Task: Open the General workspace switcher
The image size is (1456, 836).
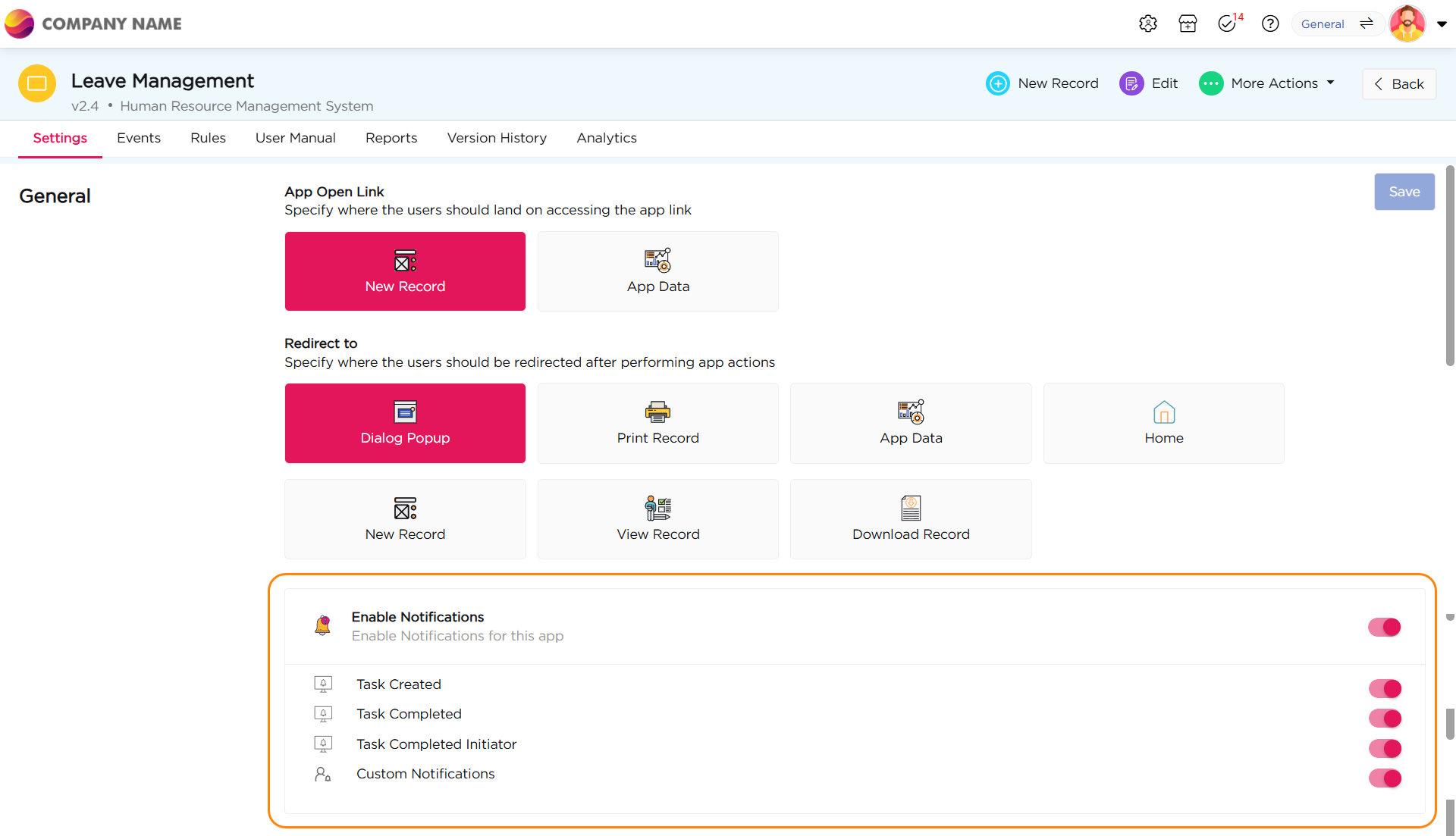Action: tap(1337, 23)
